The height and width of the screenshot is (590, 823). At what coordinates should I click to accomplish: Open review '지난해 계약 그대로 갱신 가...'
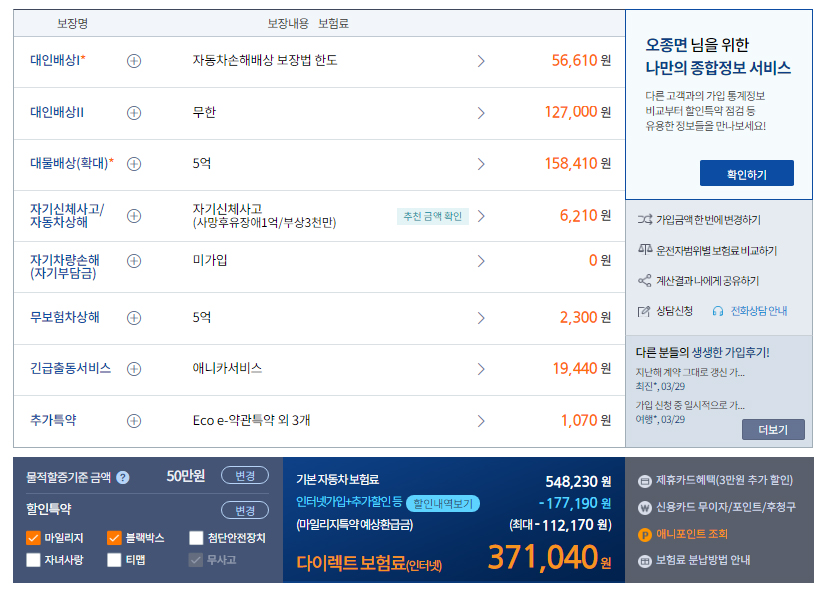coord(690,372)
